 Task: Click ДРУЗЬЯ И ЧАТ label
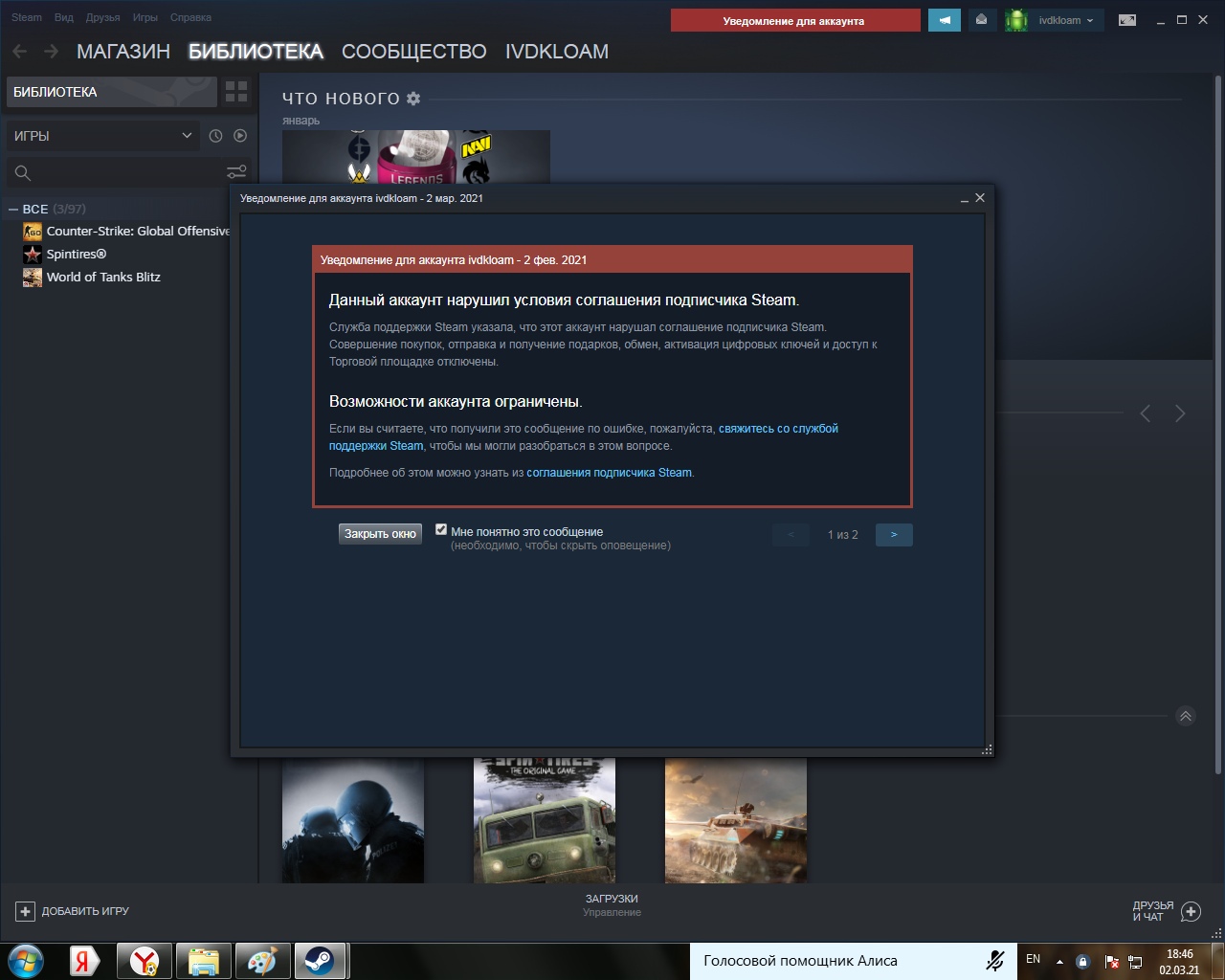pos(1152,911)
